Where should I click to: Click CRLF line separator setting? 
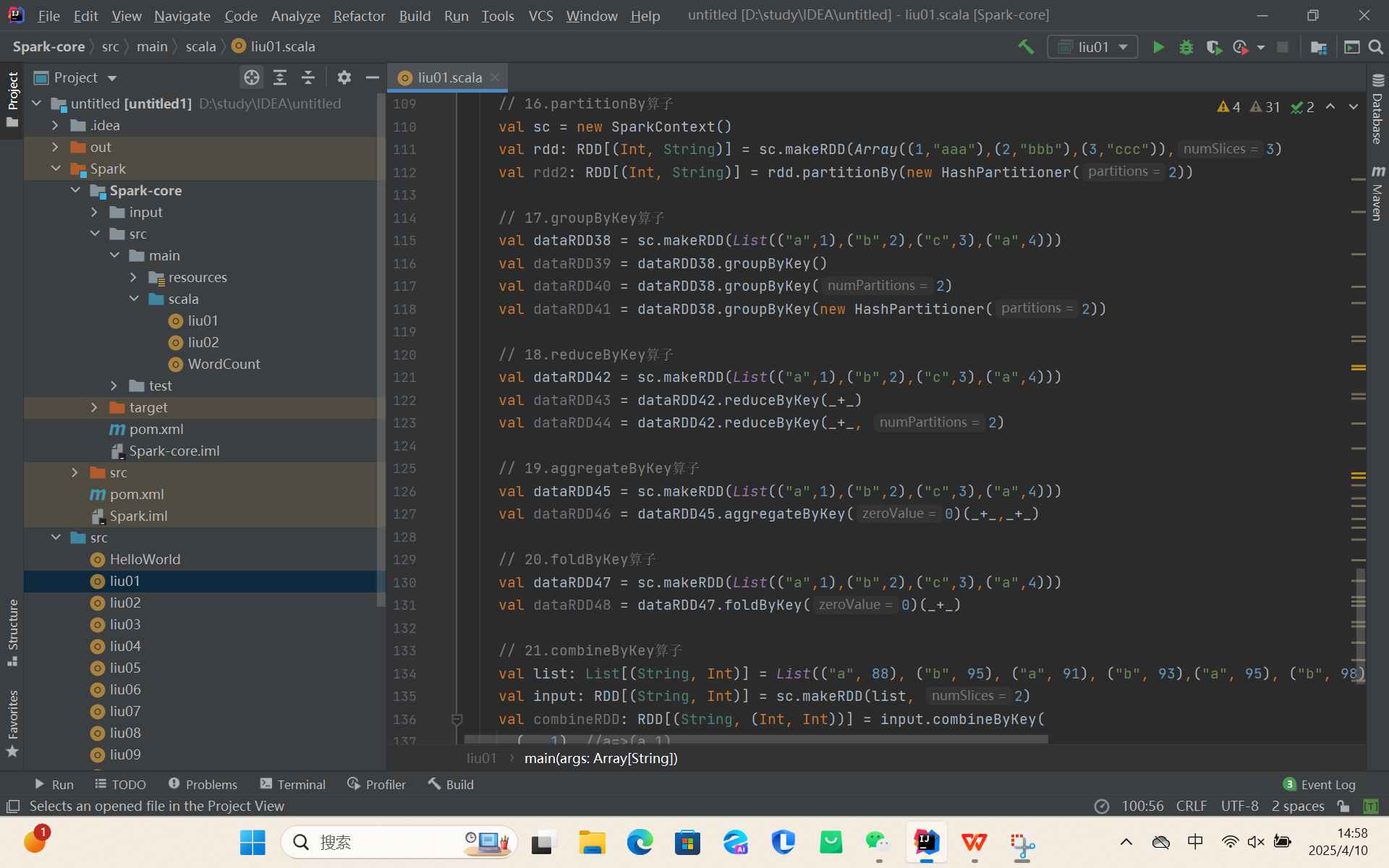(1191, 806)
